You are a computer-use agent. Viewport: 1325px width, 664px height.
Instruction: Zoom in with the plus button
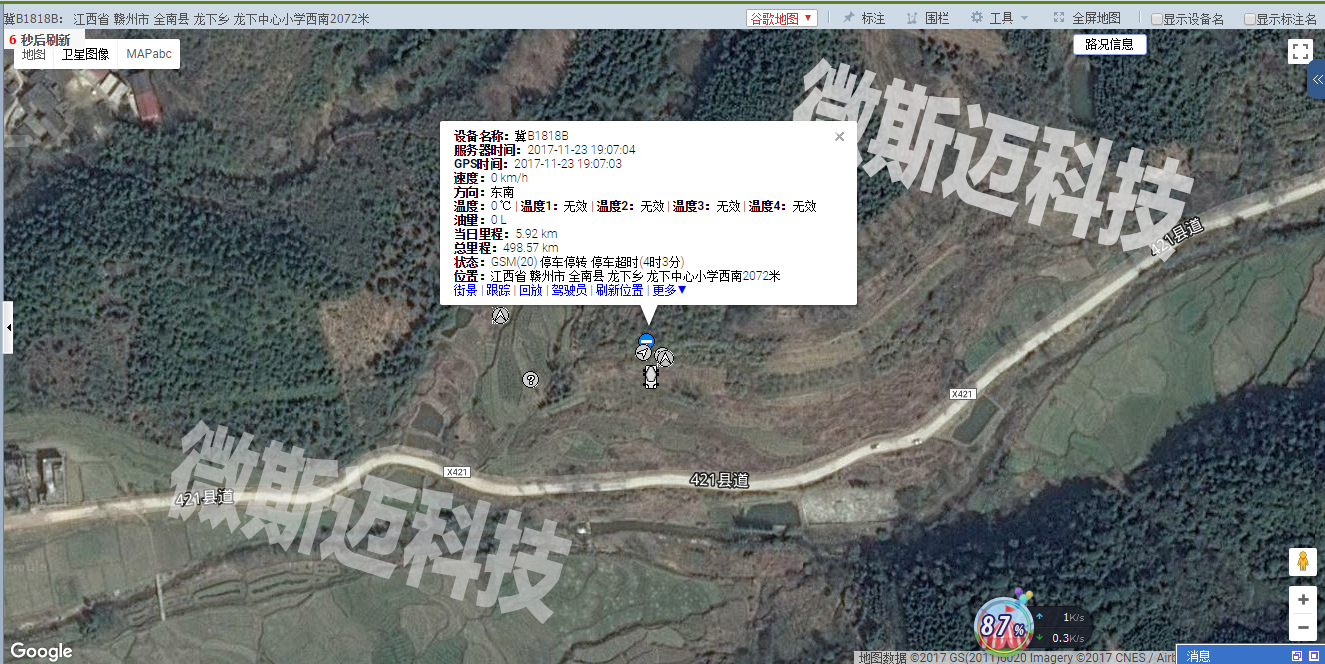pos(1301,600)
